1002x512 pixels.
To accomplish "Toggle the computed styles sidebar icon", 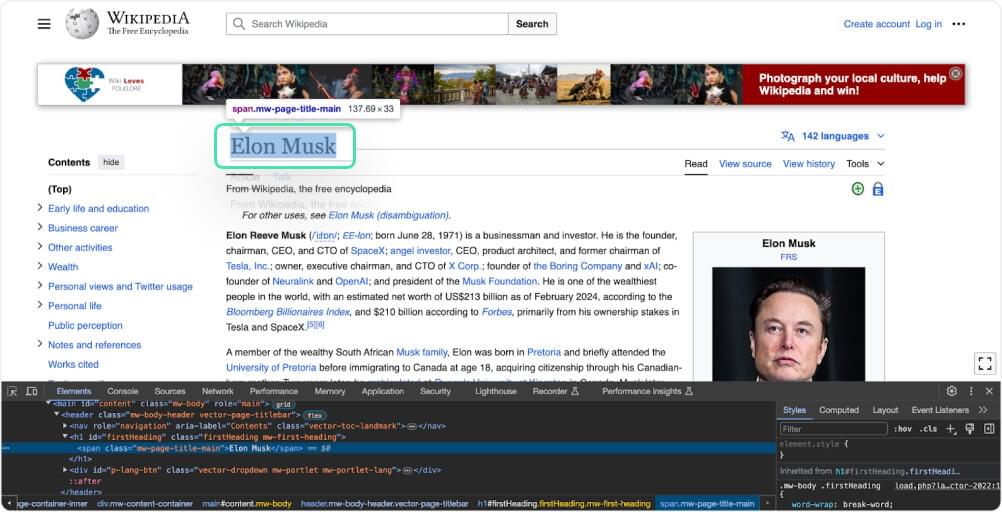I will tap(989, 429).
